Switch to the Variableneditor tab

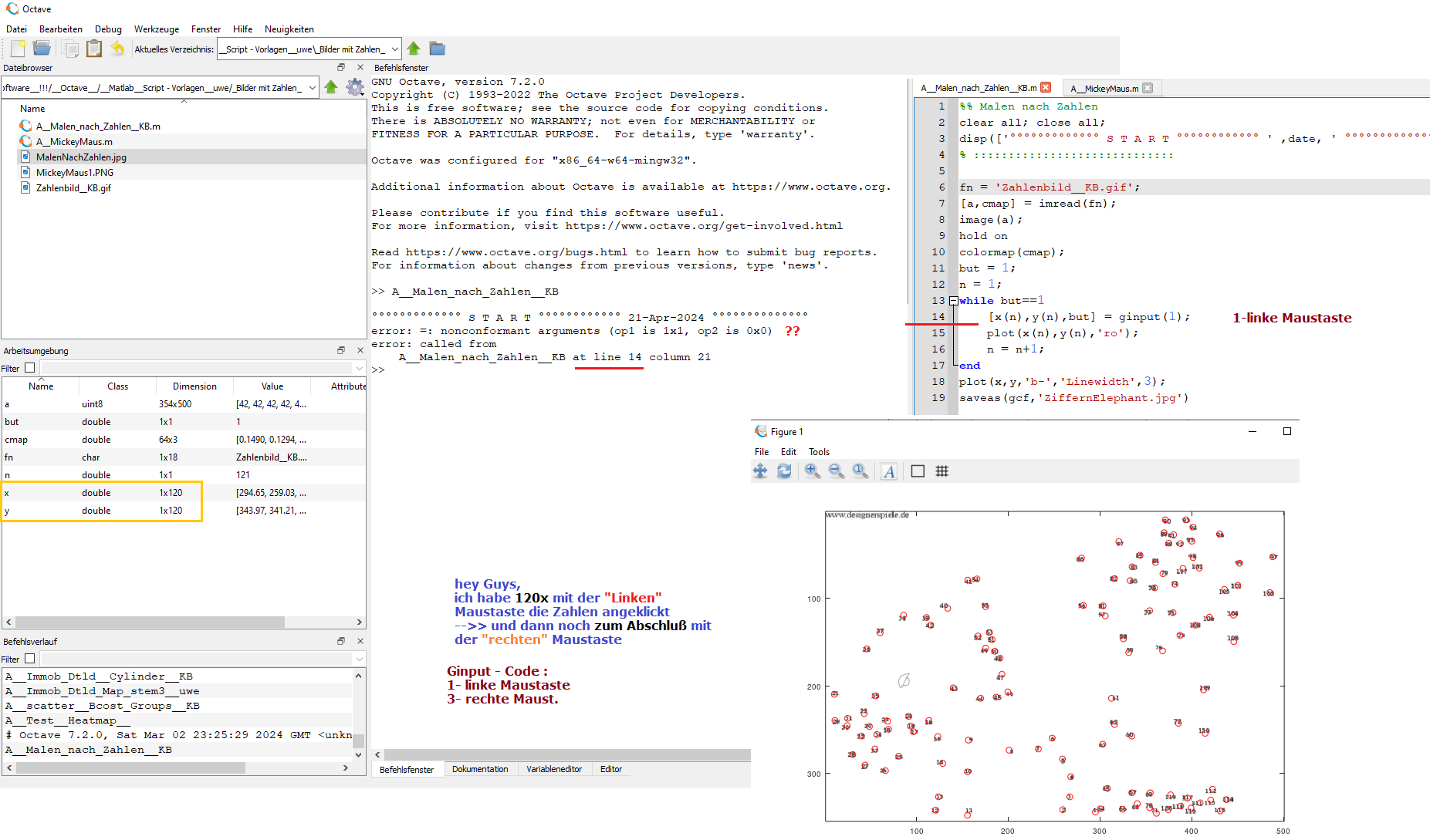[553, 769]
